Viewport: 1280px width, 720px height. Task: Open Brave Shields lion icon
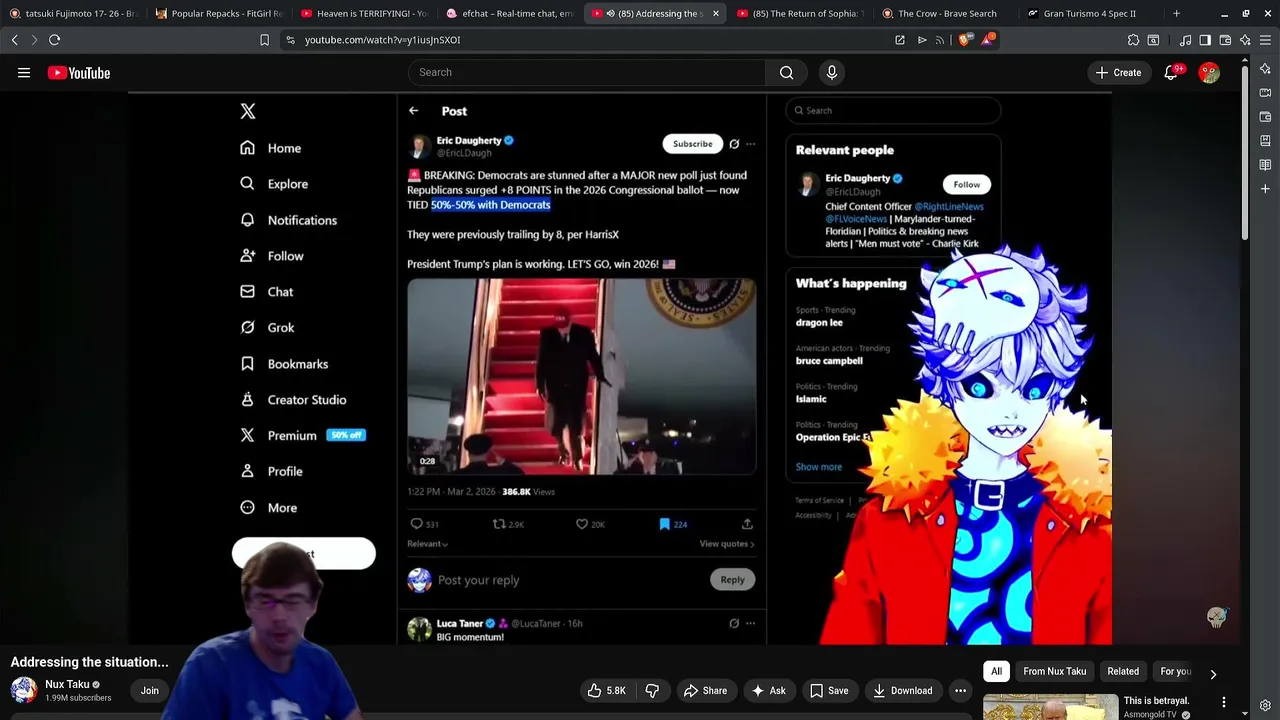(x=964, y=40)
